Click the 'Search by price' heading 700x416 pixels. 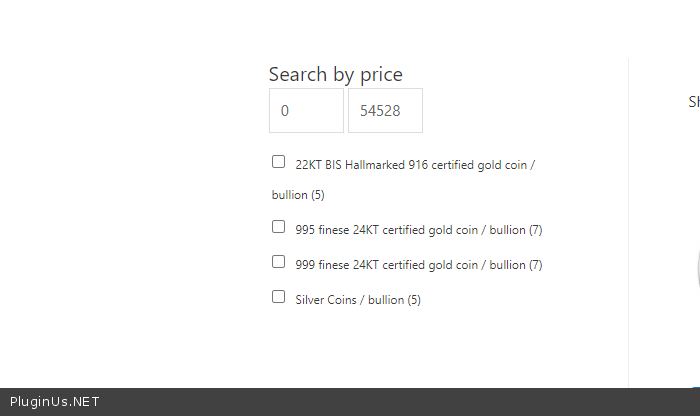[x=336, y=74]
